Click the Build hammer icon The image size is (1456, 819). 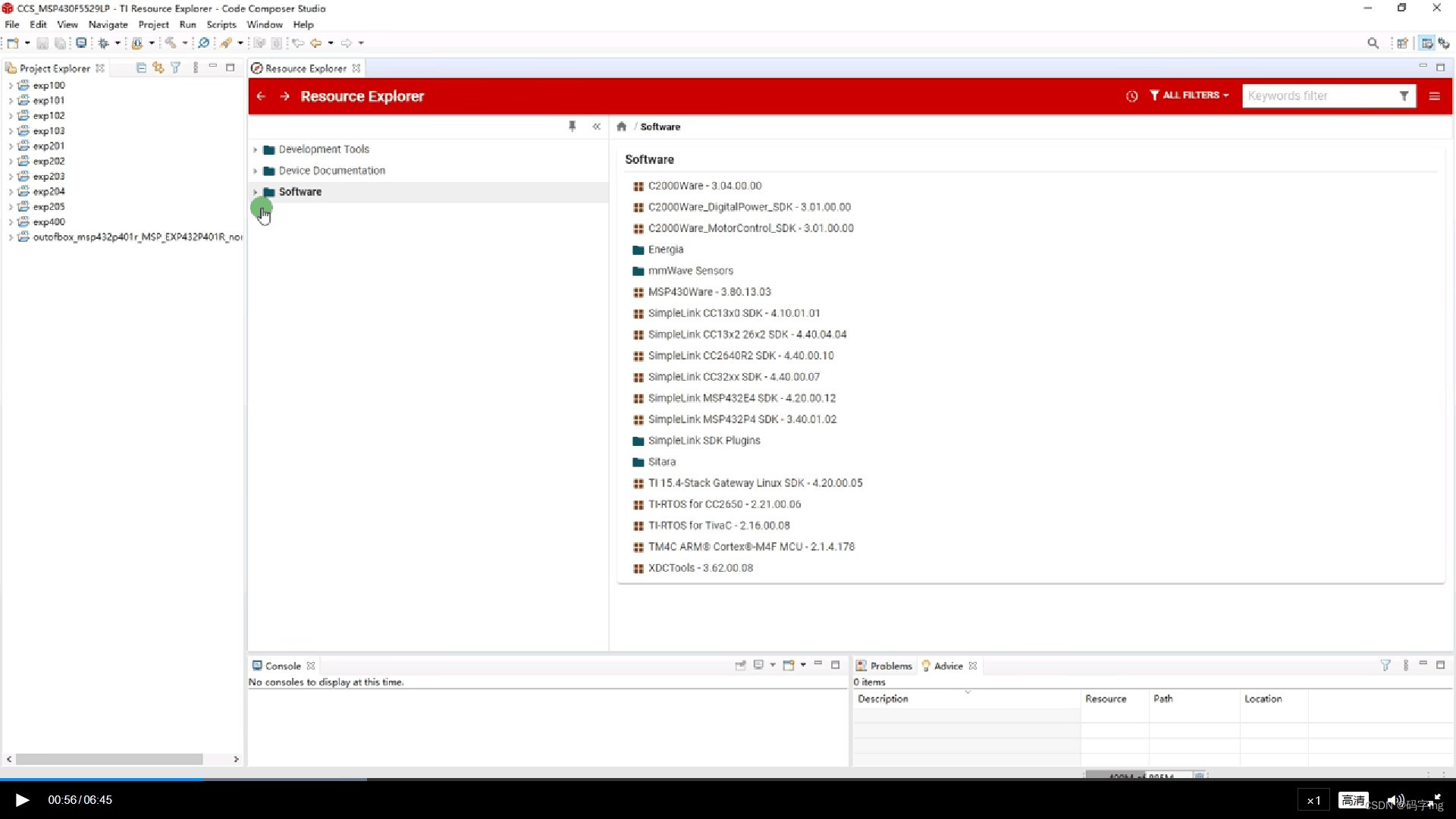tap(171, 43)
